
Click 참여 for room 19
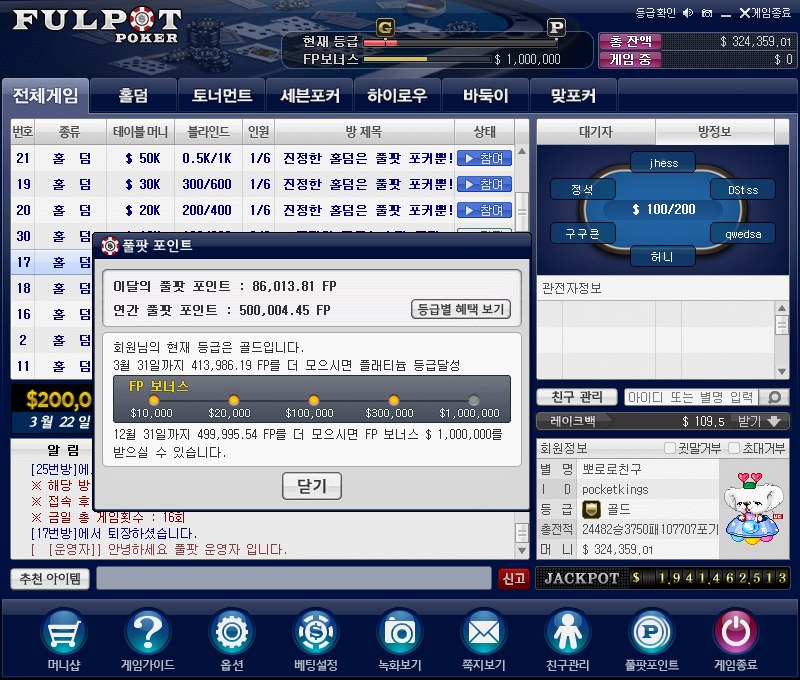(485, 184)
